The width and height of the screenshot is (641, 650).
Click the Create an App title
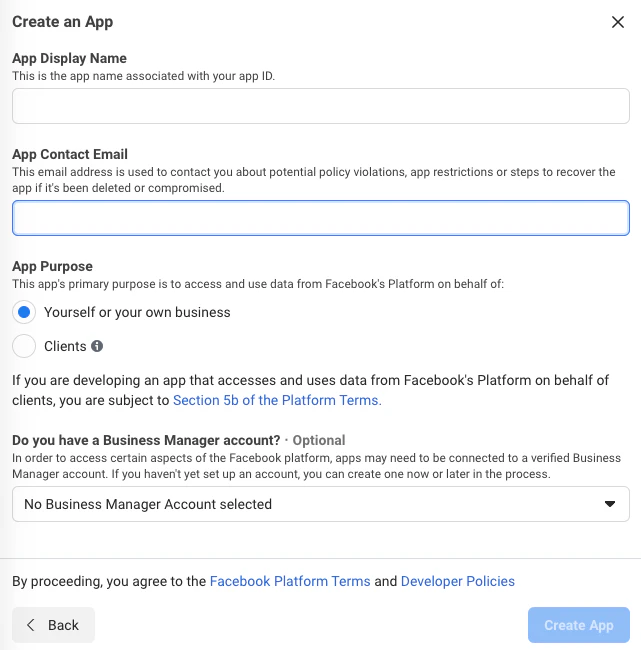[x=62, y=22]
